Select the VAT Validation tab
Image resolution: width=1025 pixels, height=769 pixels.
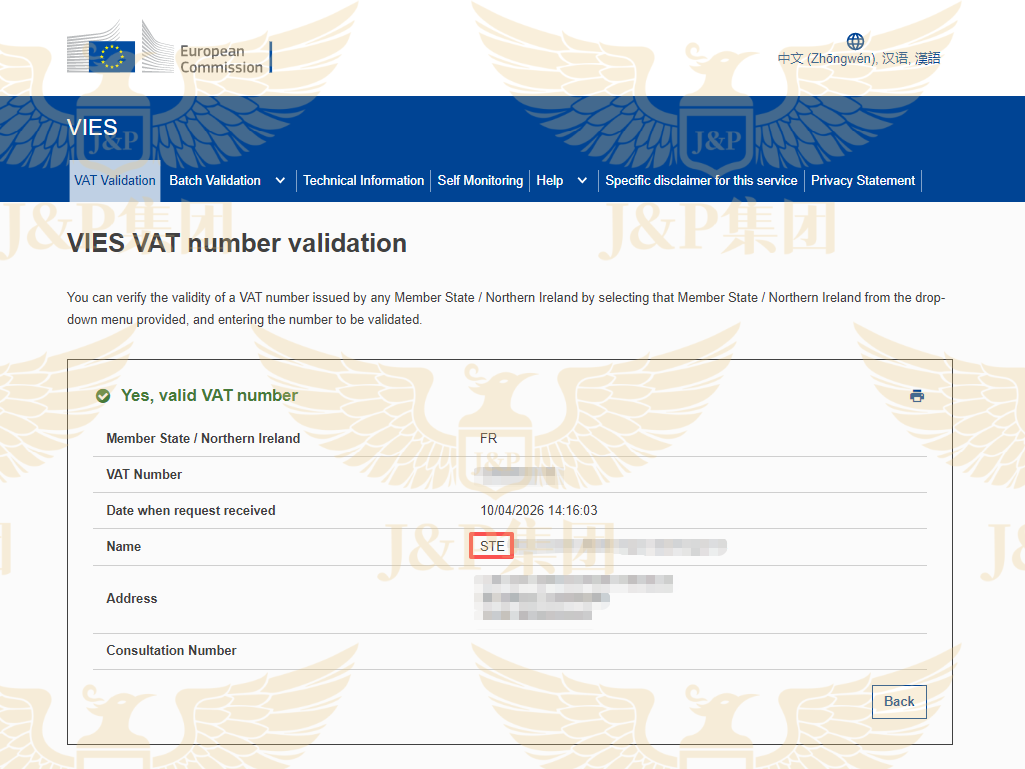(114, 180)
